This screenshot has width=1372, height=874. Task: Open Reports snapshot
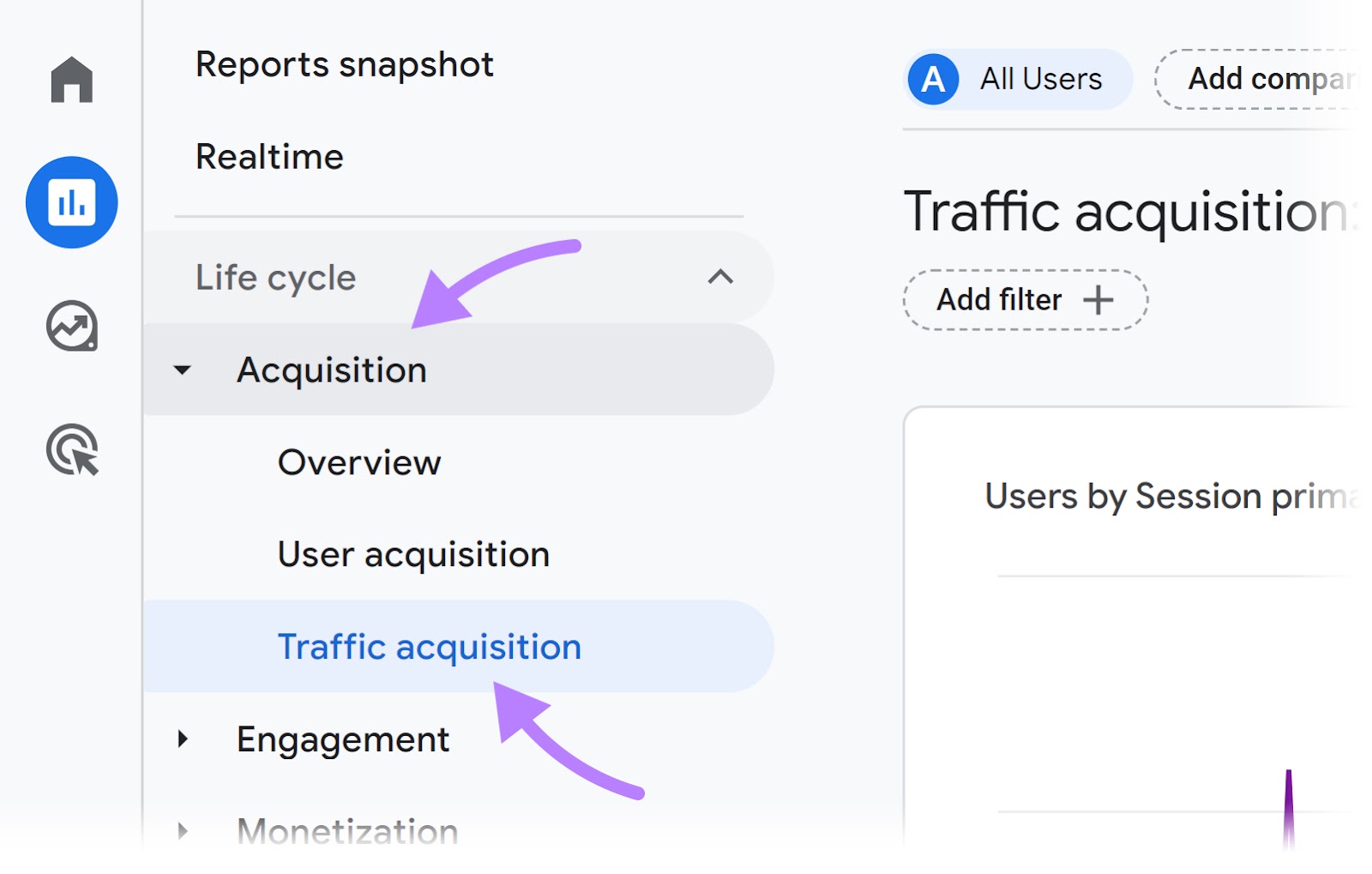[345, 65]
